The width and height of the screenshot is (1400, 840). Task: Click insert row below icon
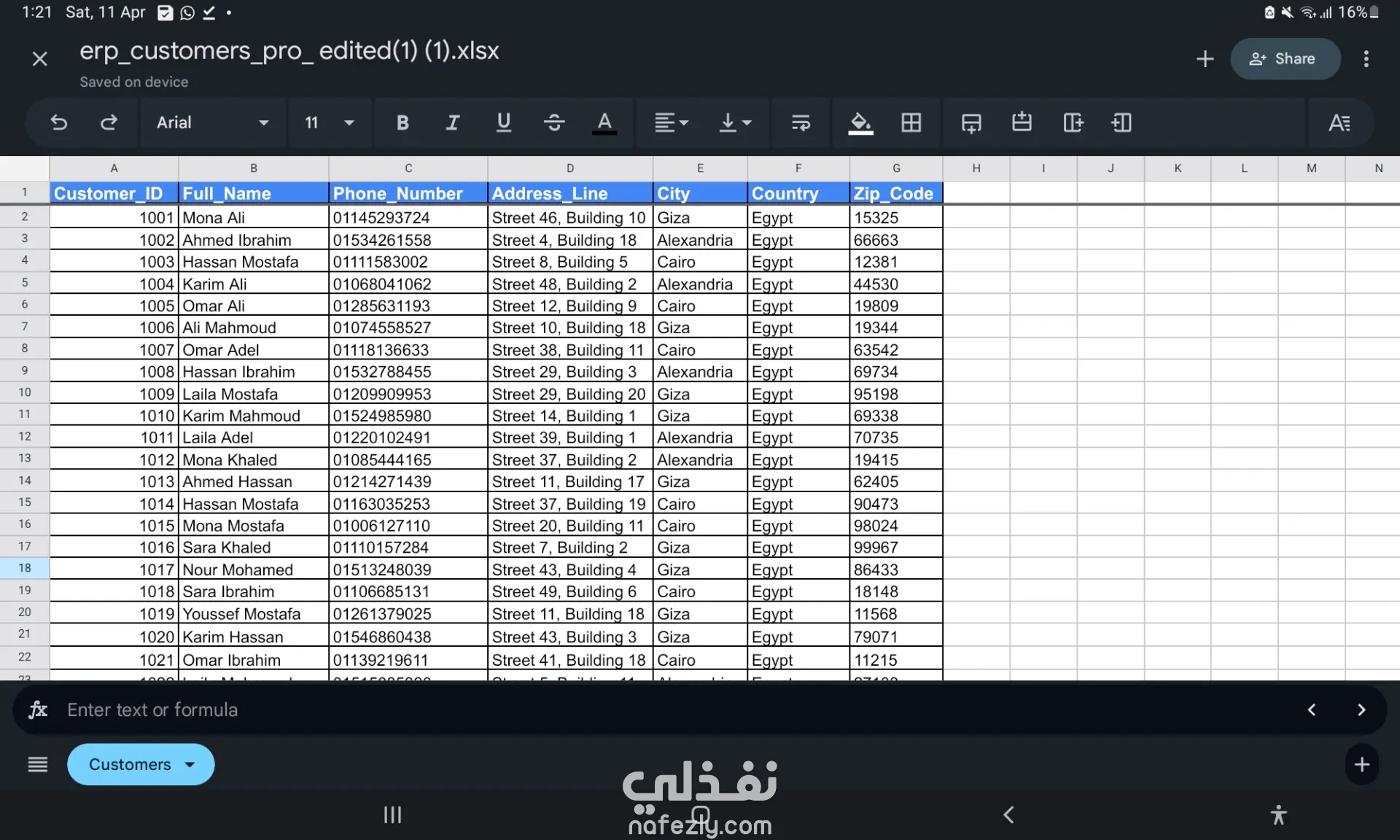(971, 122)
